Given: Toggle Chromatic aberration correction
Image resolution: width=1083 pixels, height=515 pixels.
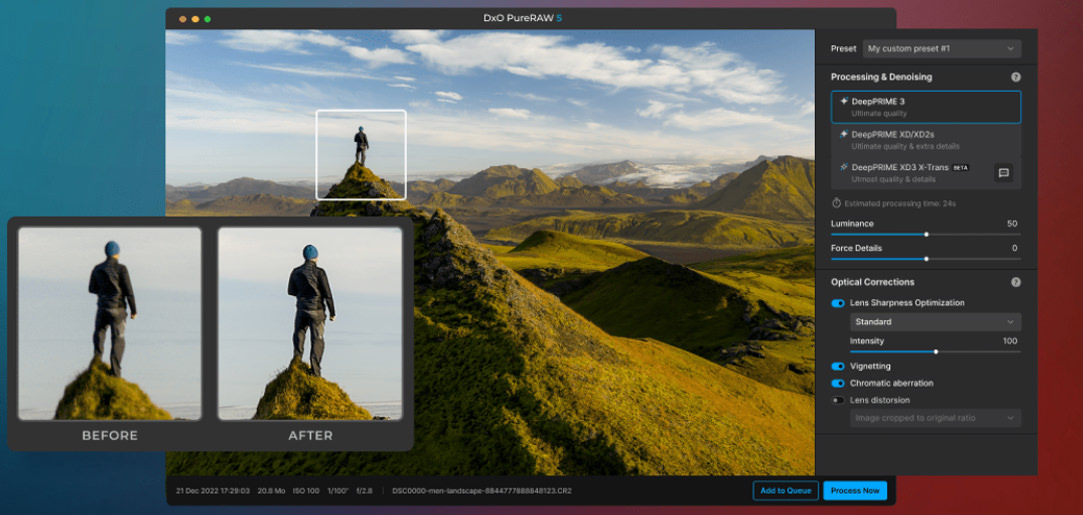Looking at the screenshot, I should [838, 383].
